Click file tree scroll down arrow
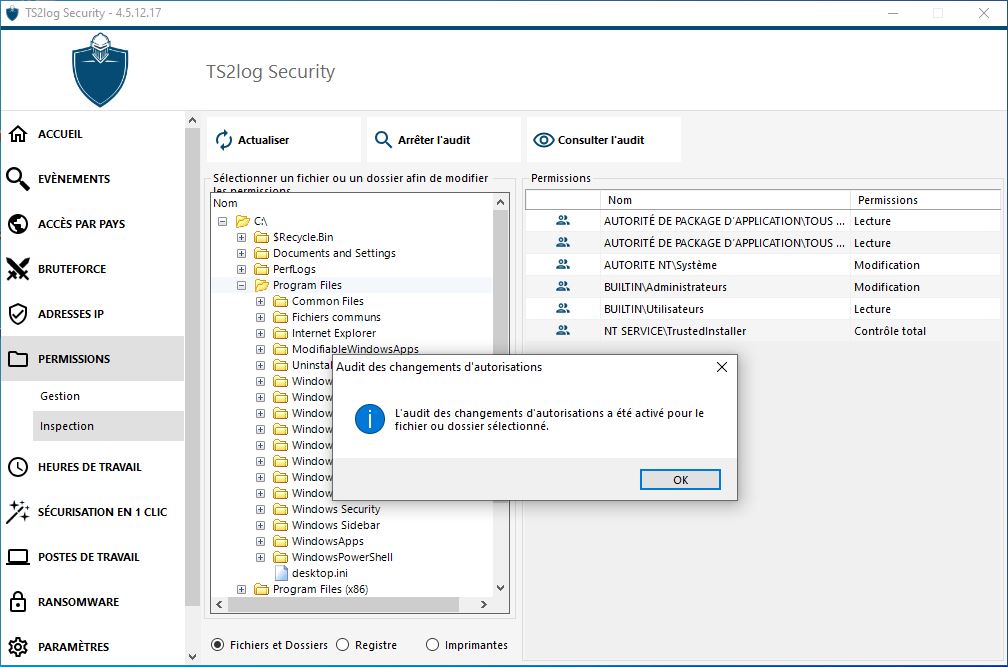Screen dimensions: 1008x667 (x=501, y=588)
